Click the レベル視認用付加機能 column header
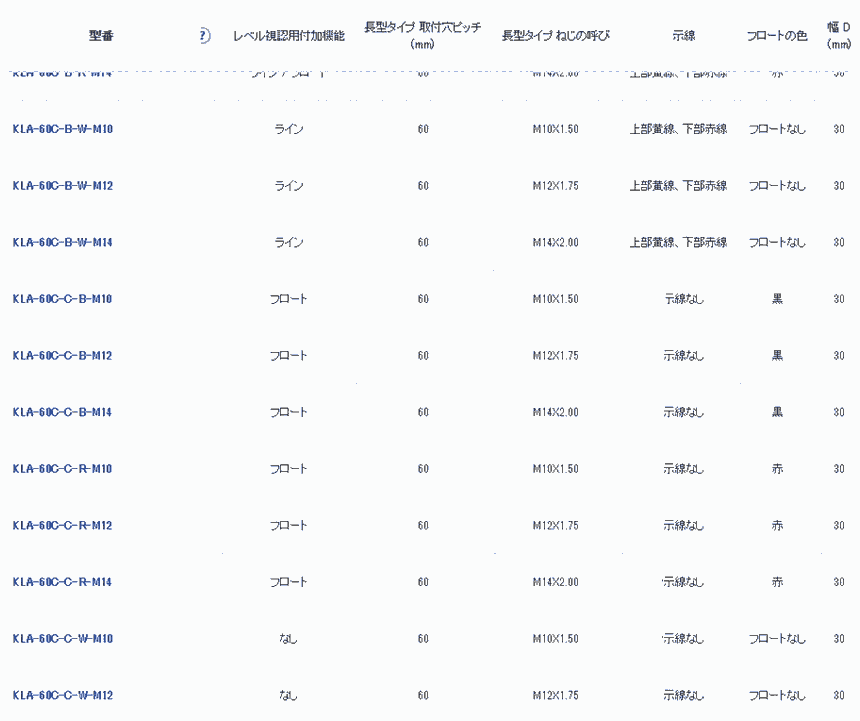Viewport: 860px width, 721px height. pyautogui.click(x=288, y=36)
